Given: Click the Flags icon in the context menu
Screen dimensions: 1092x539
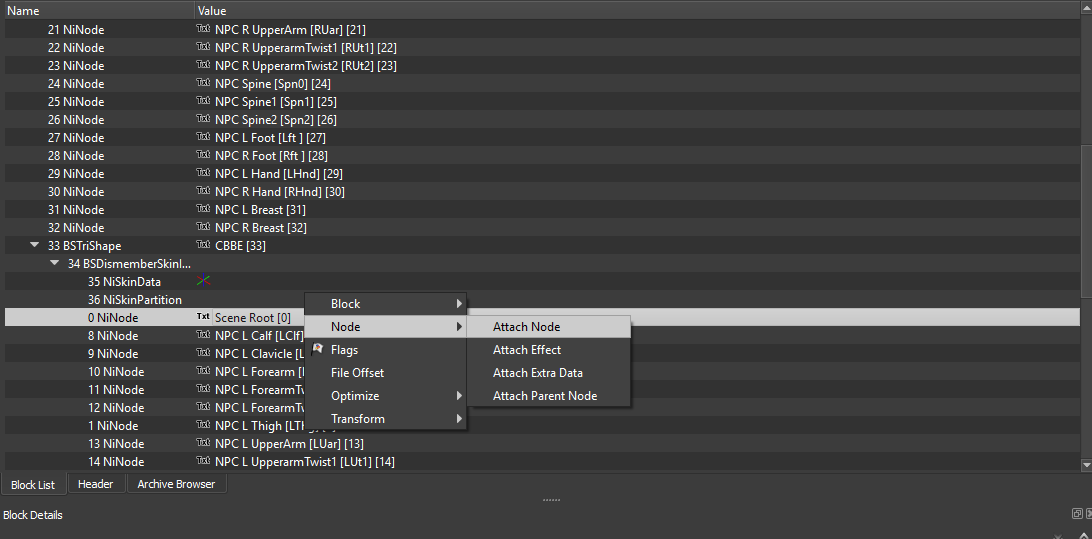Looking at the screenshot, I should coord(317,350).
